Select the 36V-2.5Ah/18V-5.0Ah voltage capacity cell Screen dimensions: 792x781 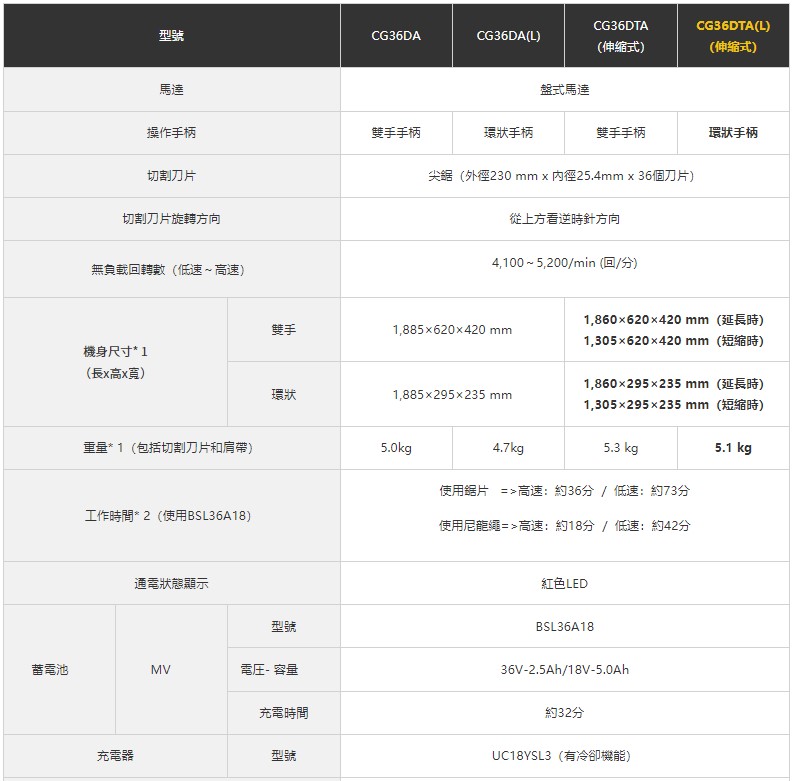[564, 670]
